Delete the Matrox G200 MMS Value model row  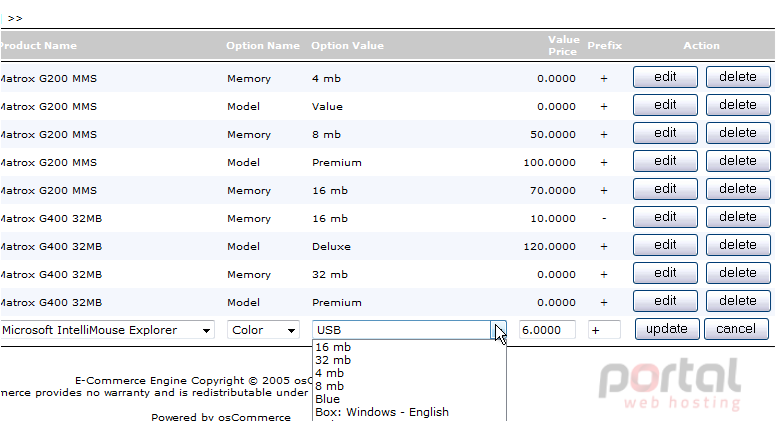click(738, 105)
